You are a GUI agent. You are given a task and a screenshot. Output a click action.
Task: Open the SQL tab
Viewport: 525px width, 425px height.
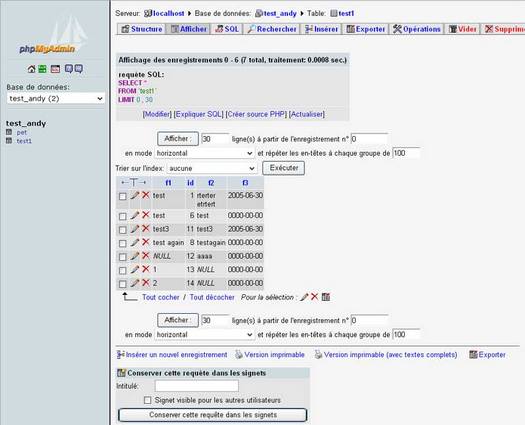(227, 29)
